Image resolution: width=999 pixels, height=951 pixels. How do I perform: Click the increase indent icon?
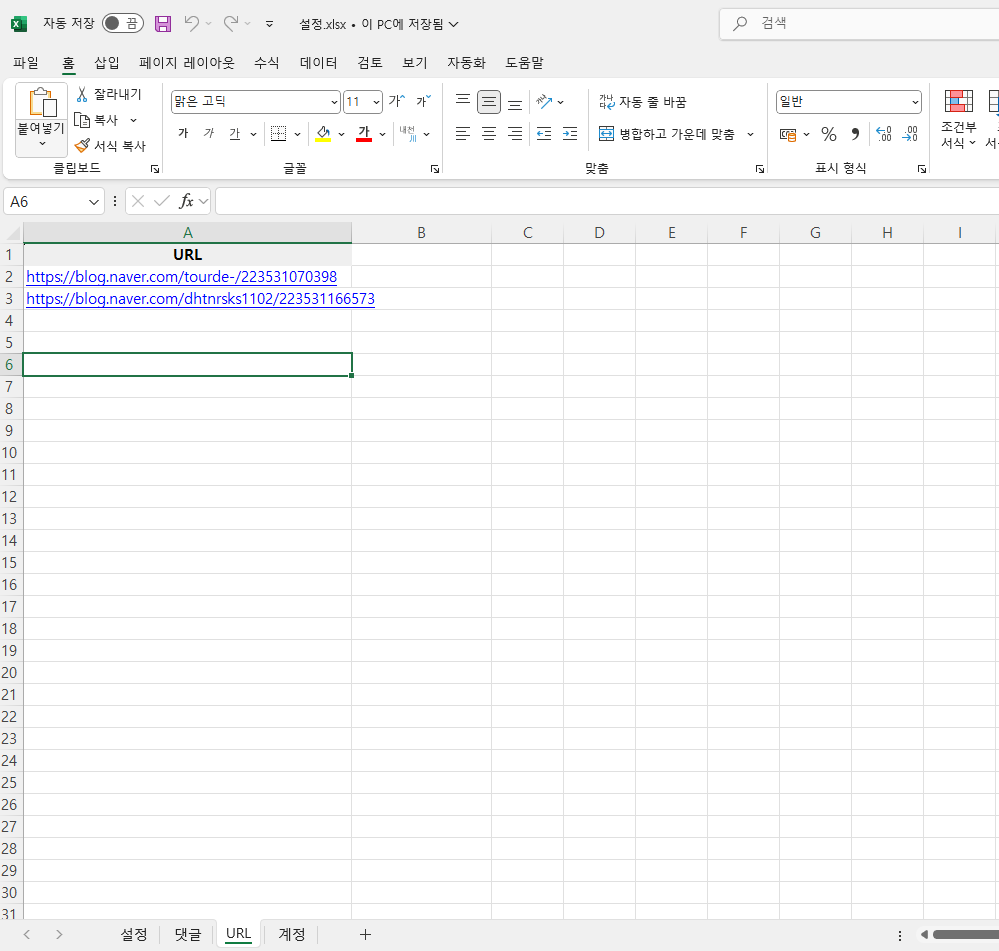569,134
